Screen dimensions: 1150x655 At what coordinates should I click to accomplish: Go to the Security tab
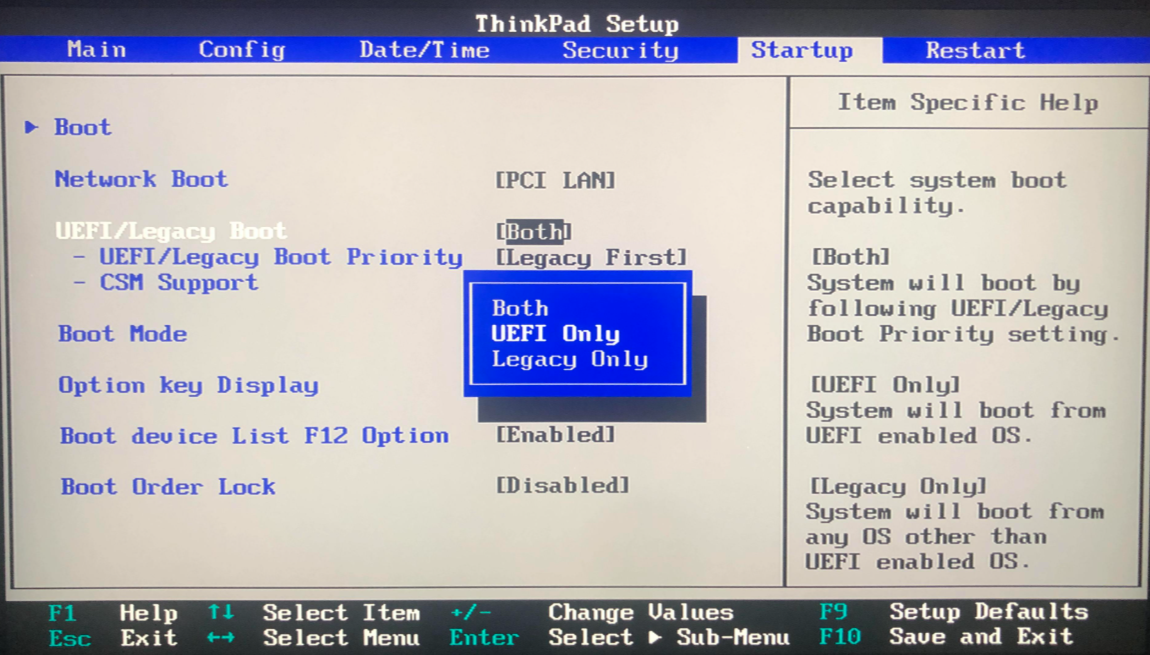pyautogui.click(x=620, y=50)
